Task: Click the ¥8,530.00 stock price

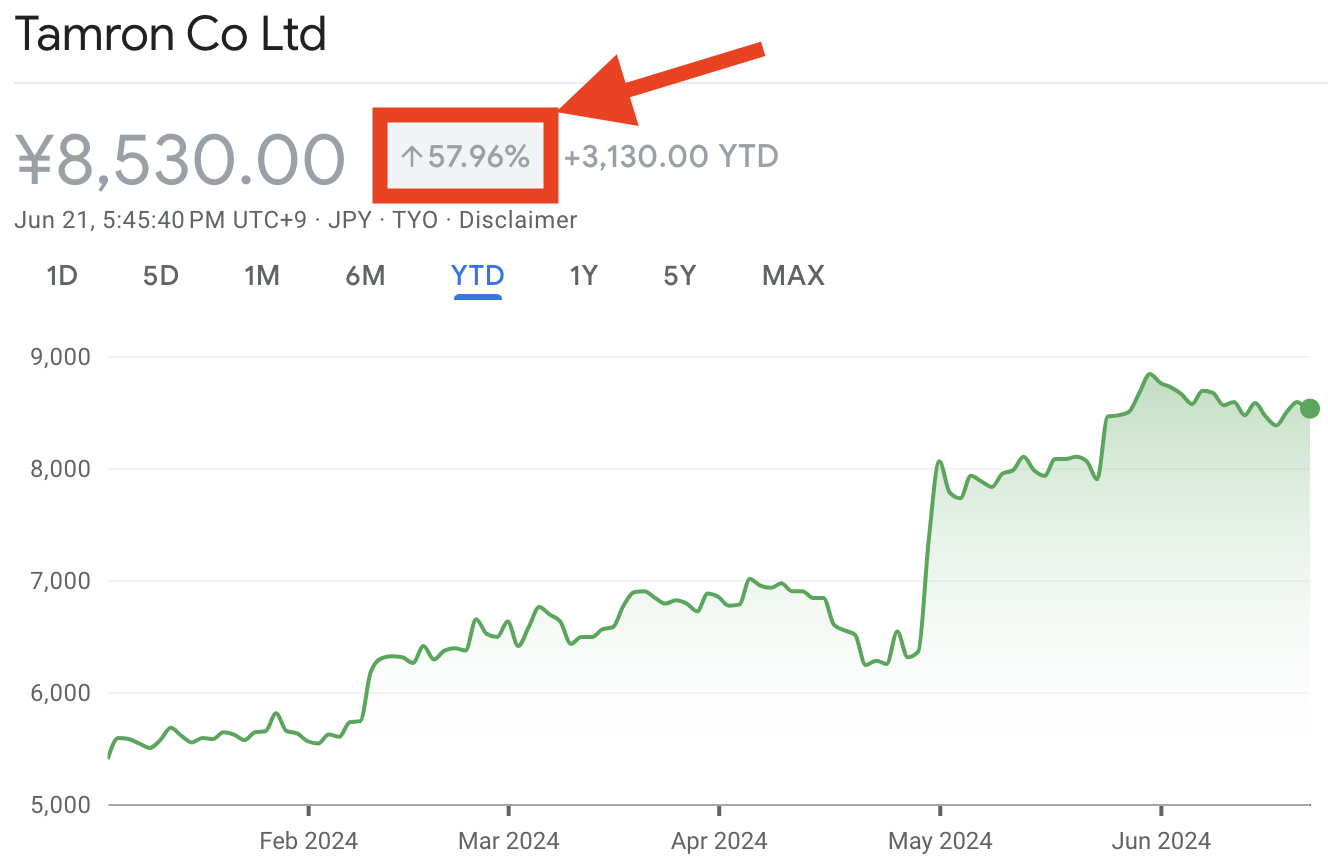Action: (x=181, y=159)
